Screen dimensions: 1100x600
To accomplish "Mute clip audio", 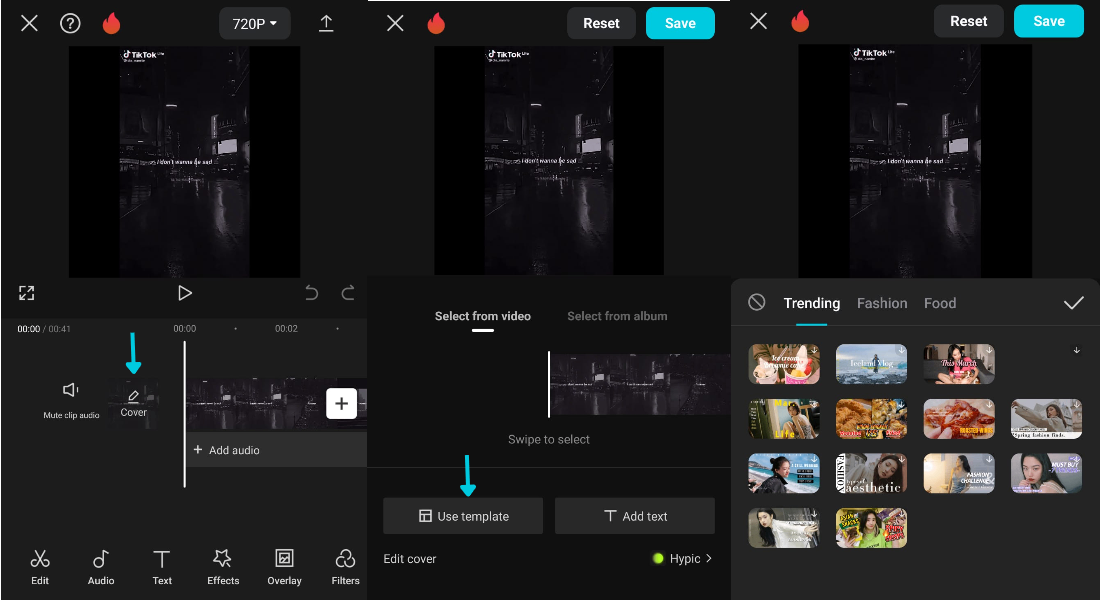I will click(71, 401).
